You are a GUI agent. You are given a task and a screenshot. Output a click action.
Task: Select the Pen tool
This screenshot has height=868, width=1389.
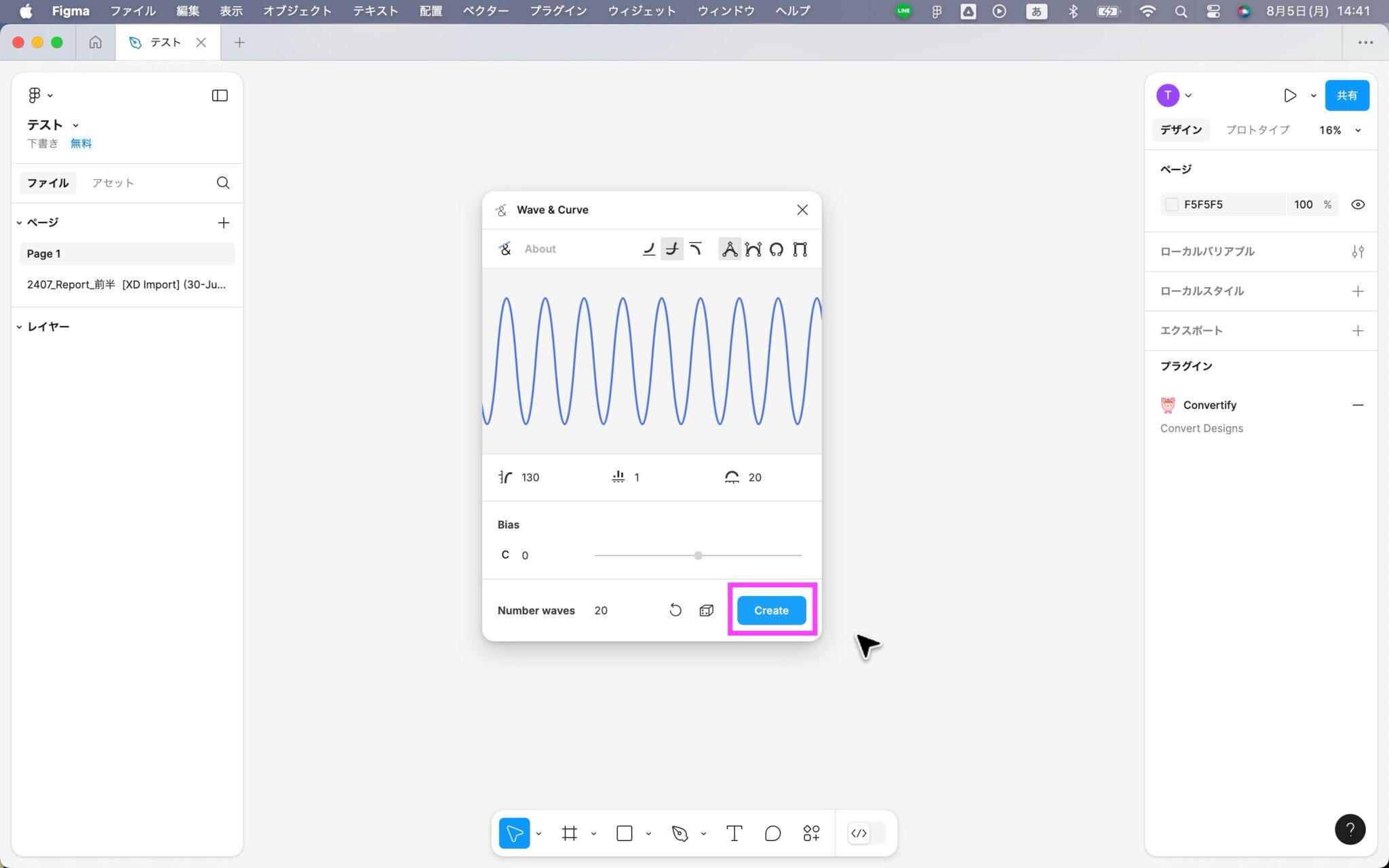tap(680, 833)
